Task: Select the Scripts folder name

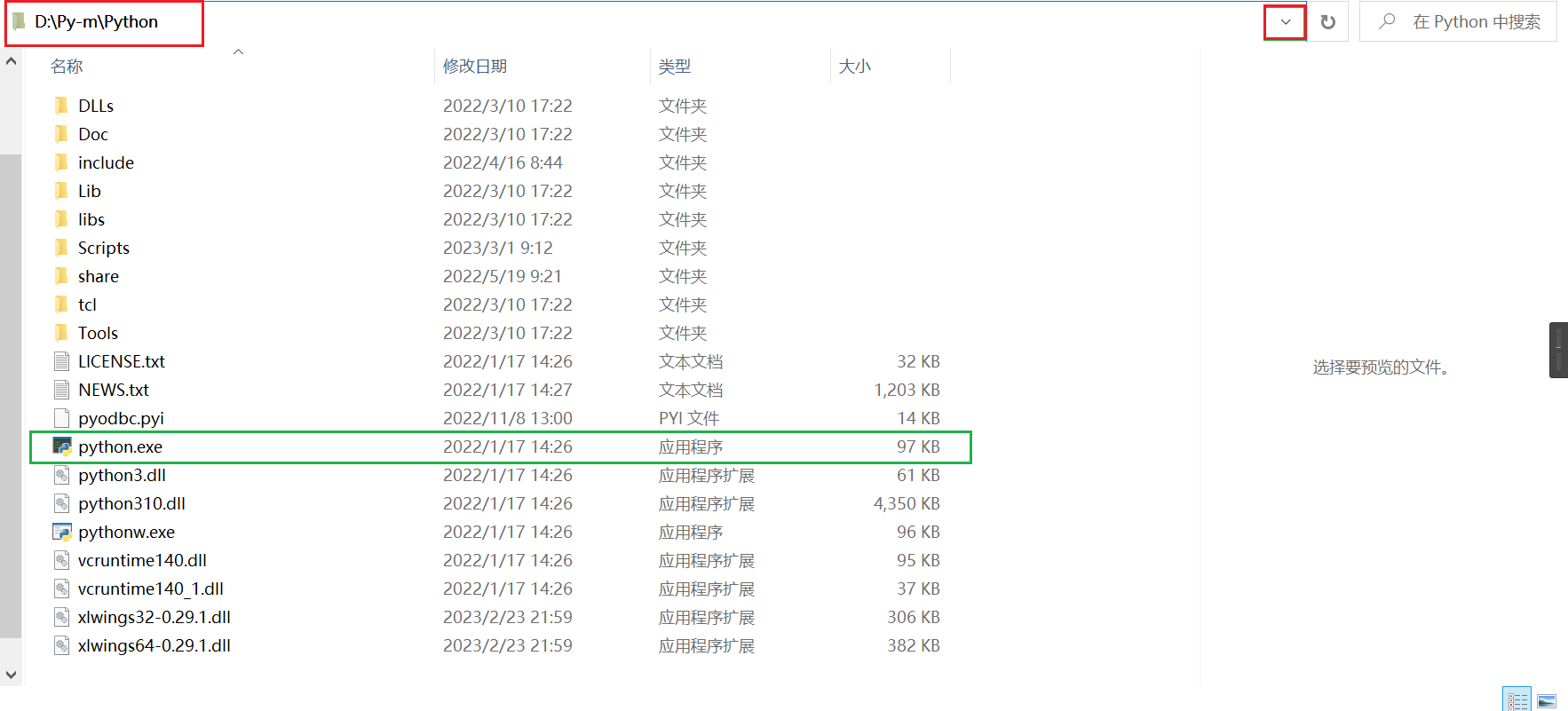Action: tap(104, 248)
